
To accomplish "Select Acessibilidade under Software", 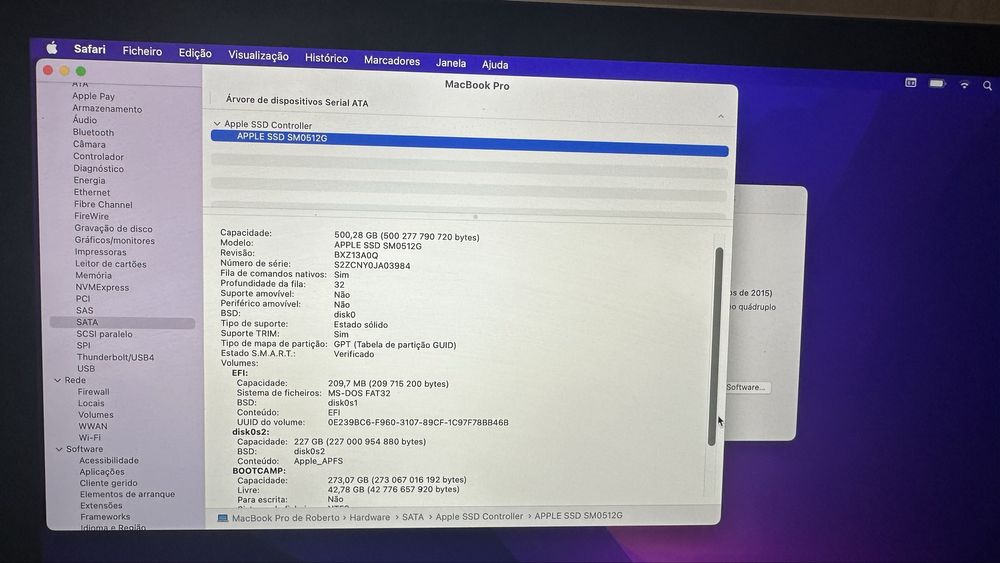I will click(109, 460).
